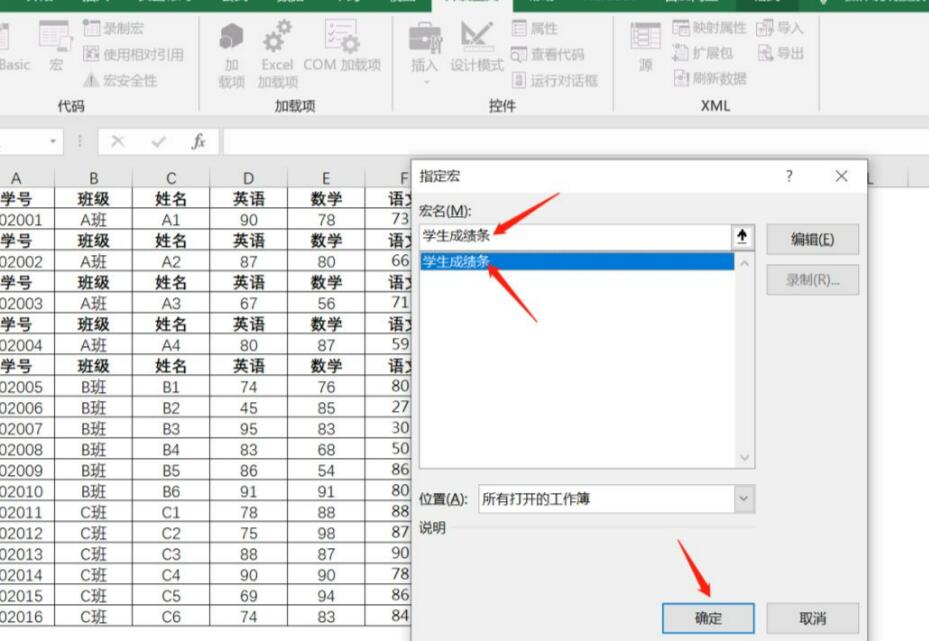
Task: Click the 取消 button in dialog
Action: [x=812, y=618]
